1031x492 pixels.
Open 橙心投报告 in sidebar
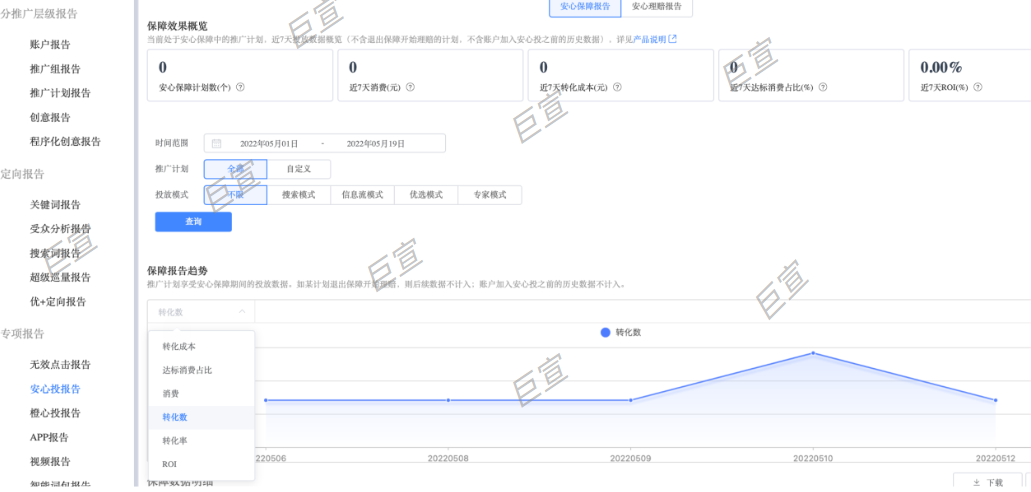click(55, 413)
